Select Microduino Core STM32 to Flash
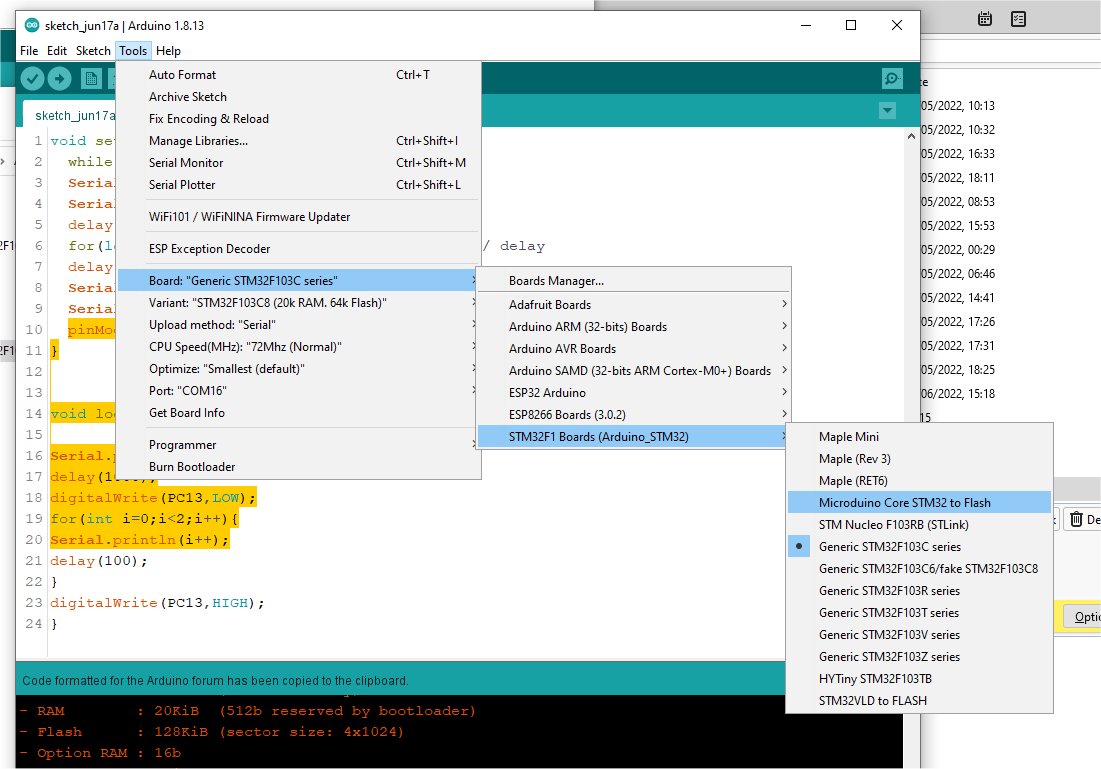The height and width of the screenshot is (769, 1101). (919, 503)
